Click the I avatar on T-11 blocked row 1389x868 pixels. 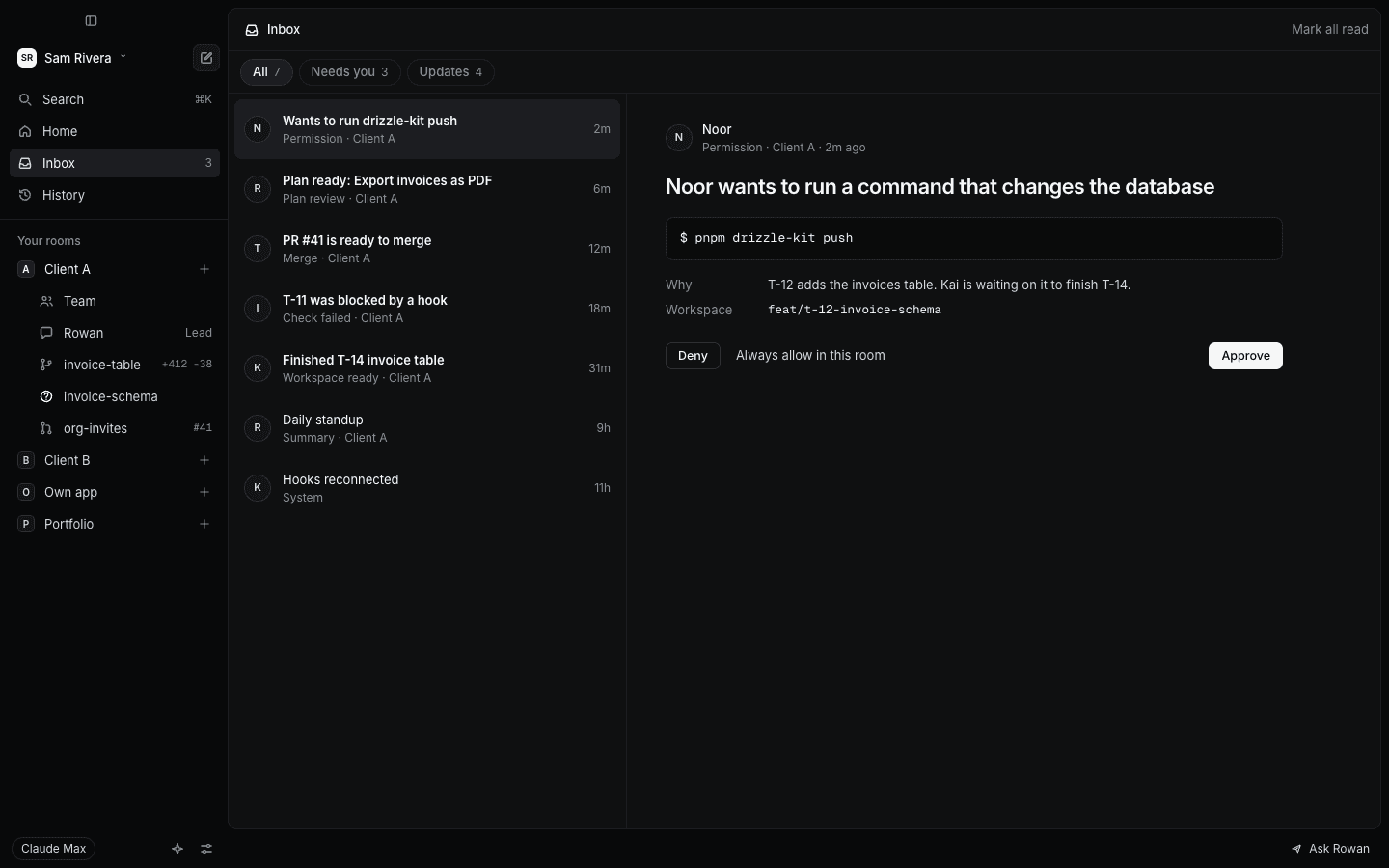point(258,308)
